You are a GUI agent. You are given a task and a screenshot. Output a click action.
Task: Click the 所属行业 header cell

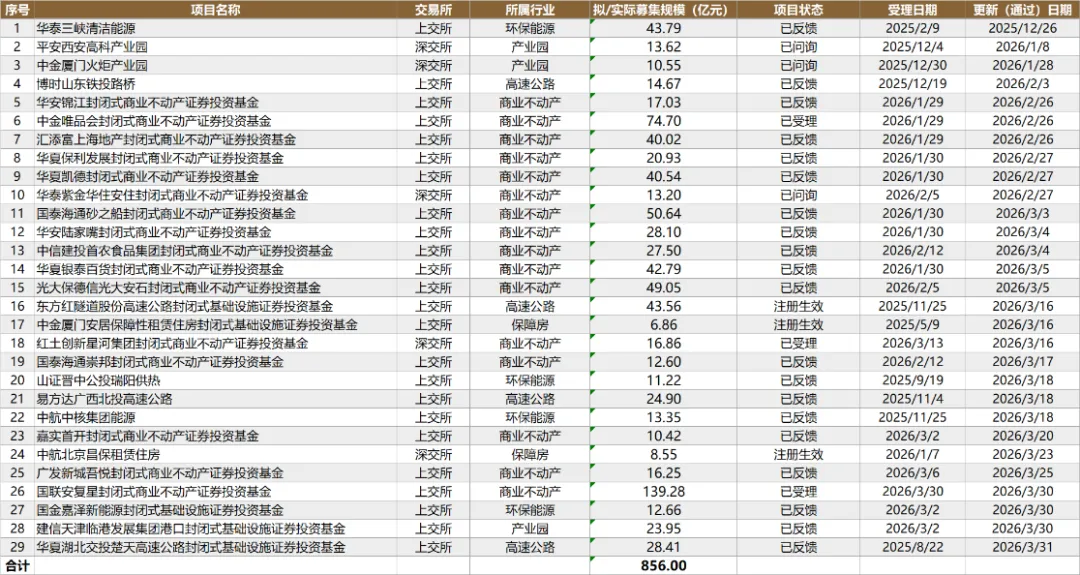(530, 10)
